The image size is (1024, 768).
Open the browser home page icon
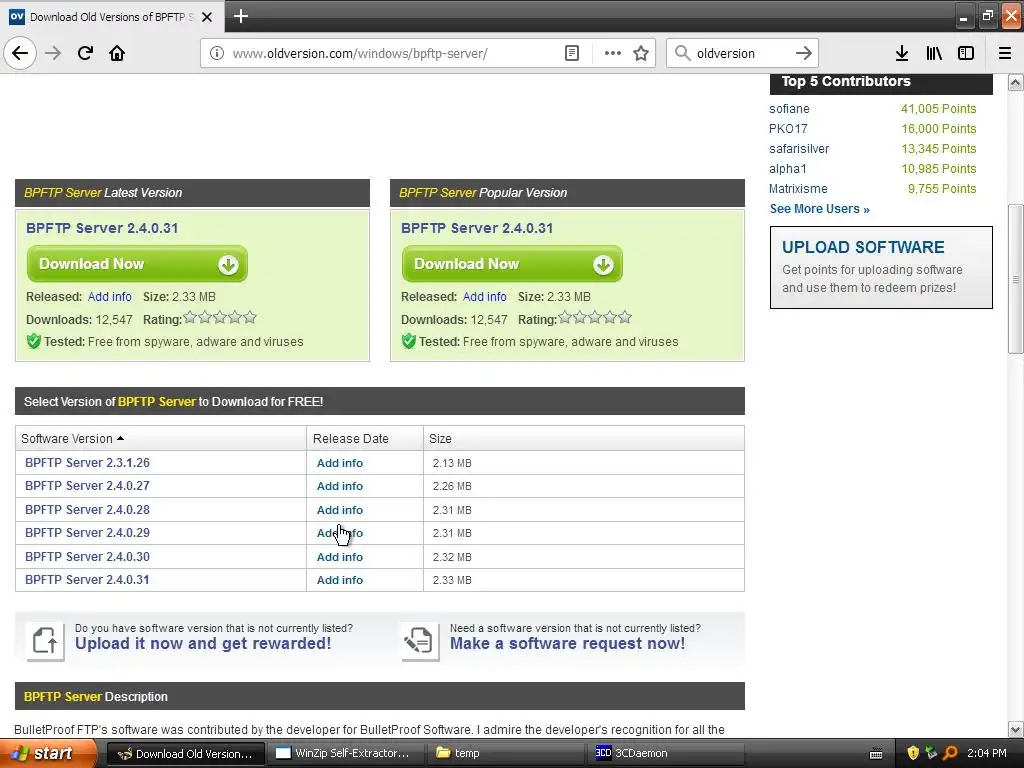click(x=117, y=53)
